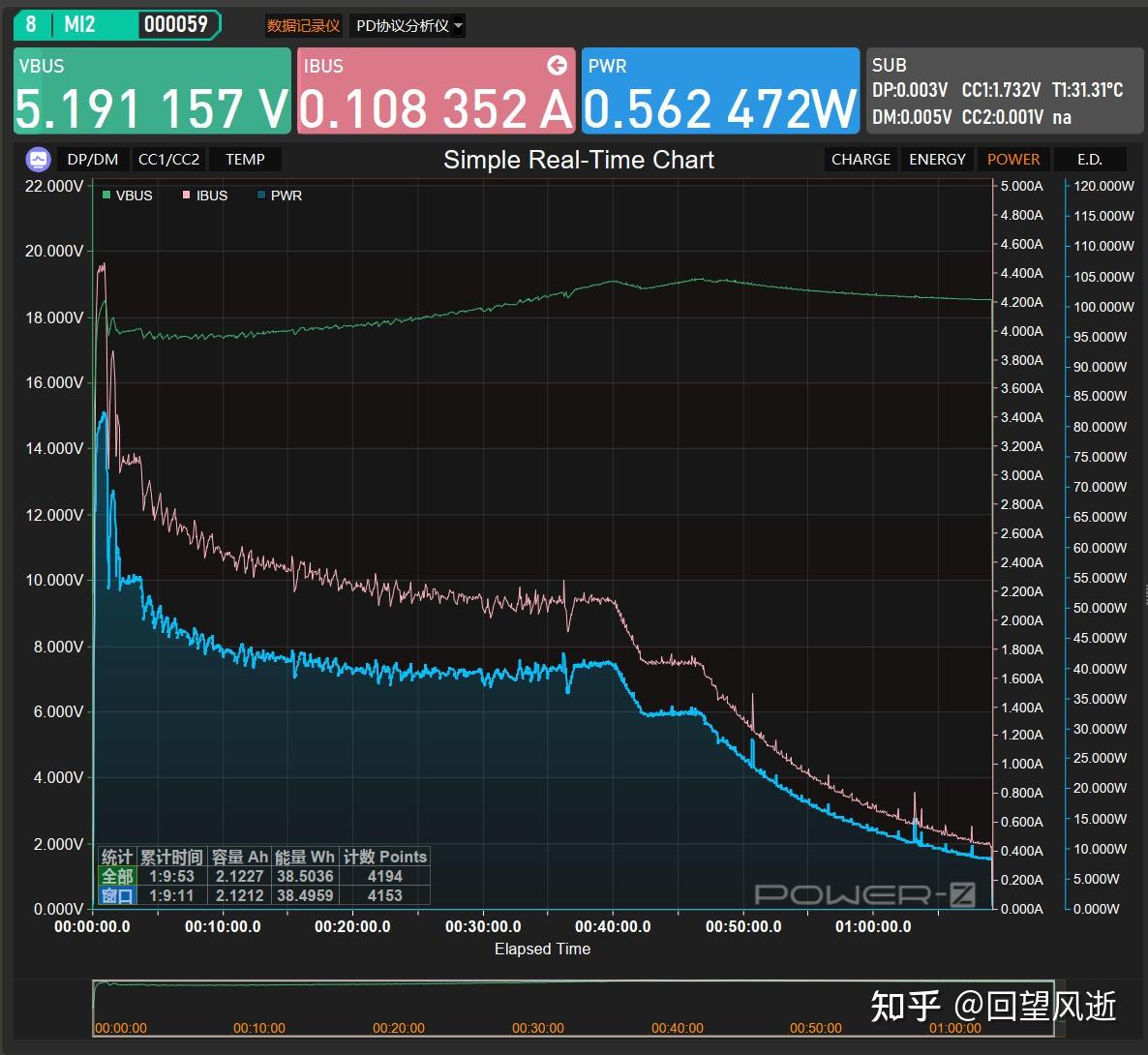Open the PD协议分析仪 dropdown arrow
This screenshot has width=1148, height=1055.
[458, 25]
